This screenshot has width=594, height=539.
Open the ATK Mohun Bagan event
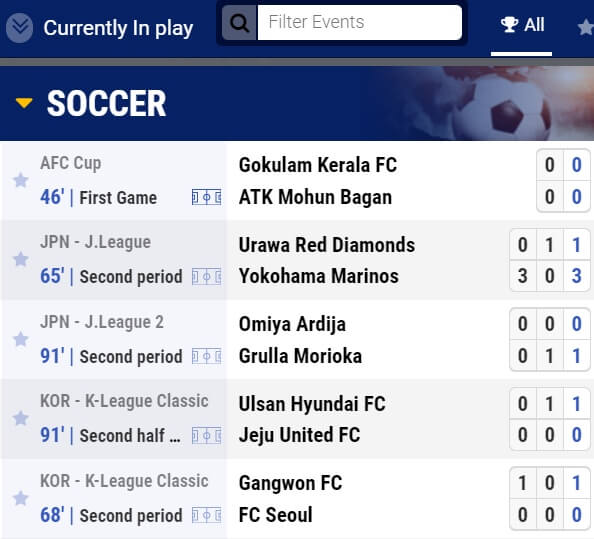point(315,197)
